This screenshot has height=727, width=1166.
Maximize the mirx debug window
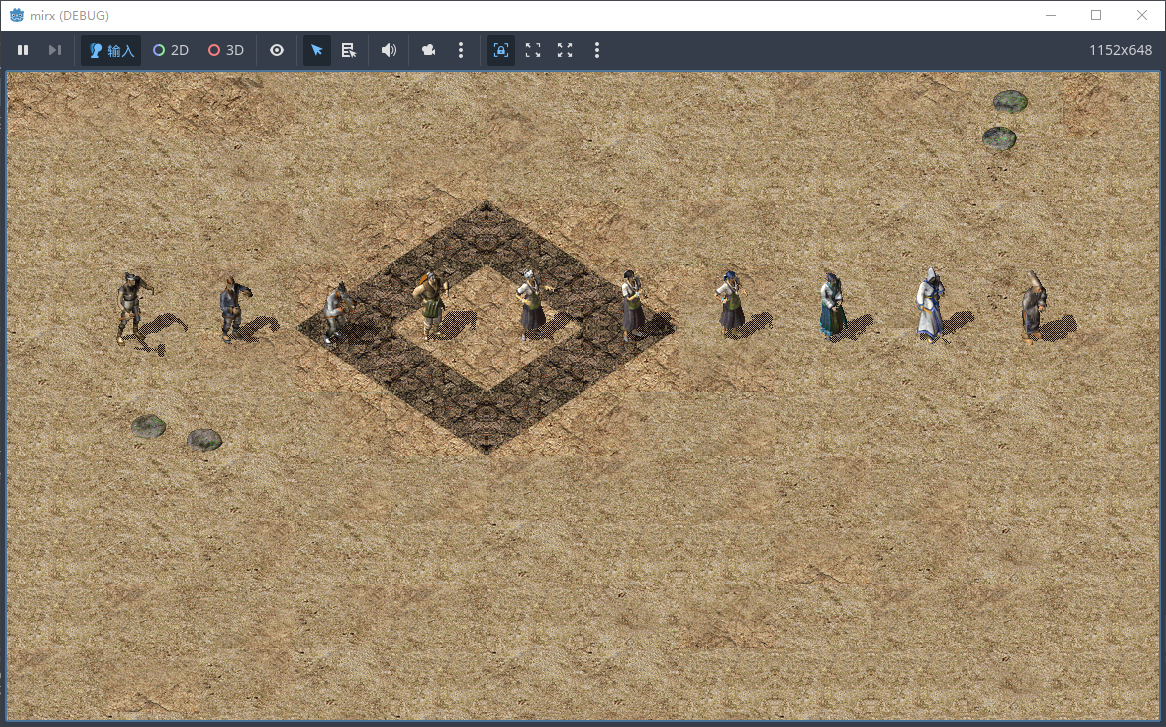coord(1096,15)
